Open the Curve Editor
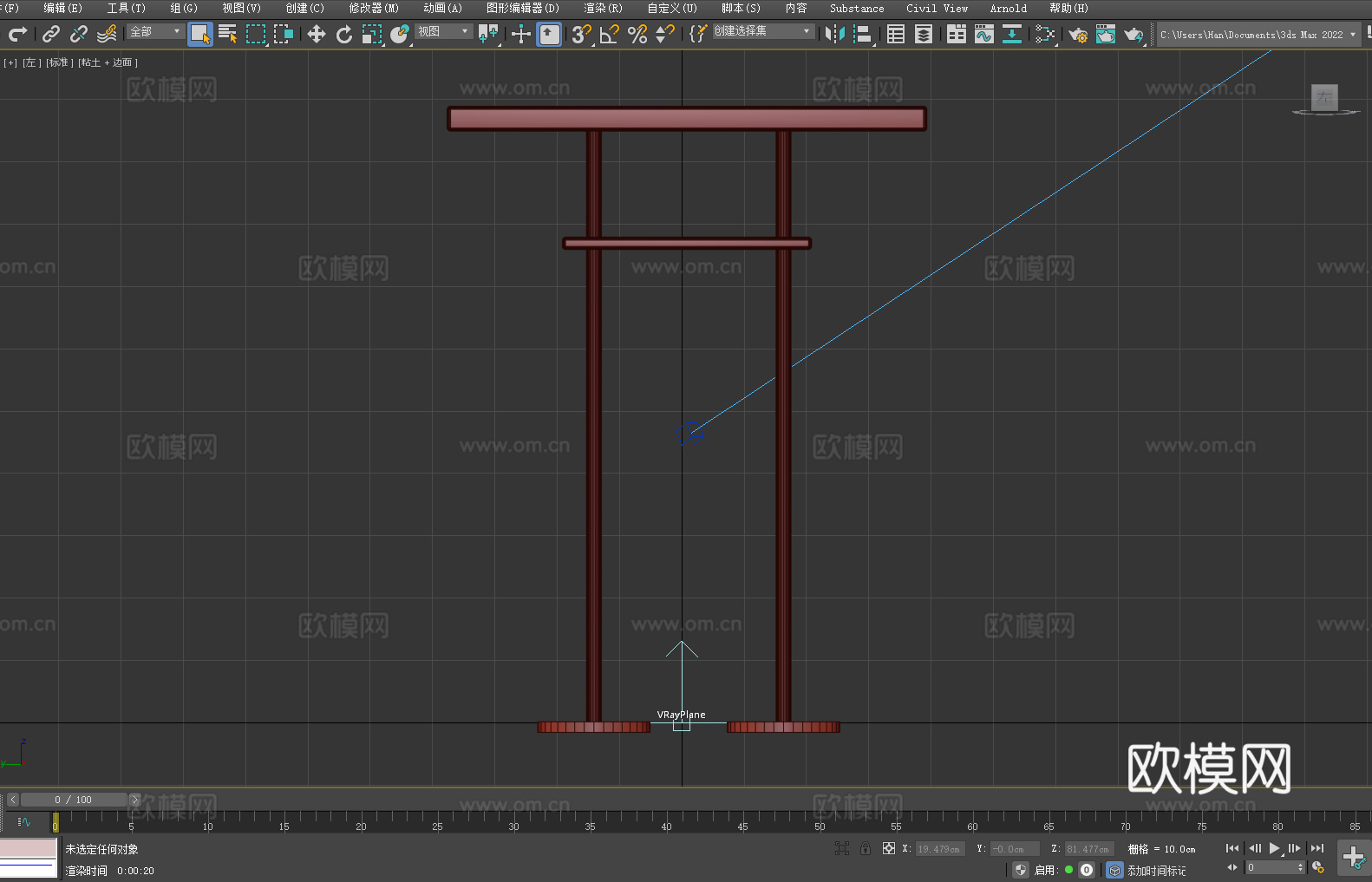1372x882 pixels. tap(984, 35)
